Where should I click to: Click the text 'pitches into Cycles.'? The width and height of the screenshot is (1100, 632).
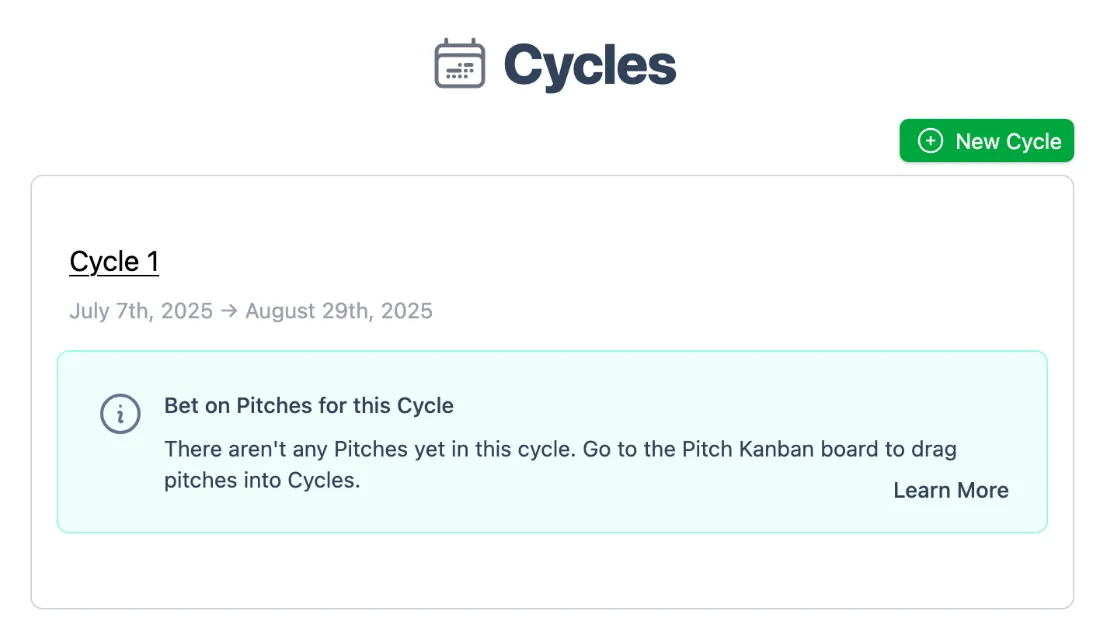click(262, 480)
